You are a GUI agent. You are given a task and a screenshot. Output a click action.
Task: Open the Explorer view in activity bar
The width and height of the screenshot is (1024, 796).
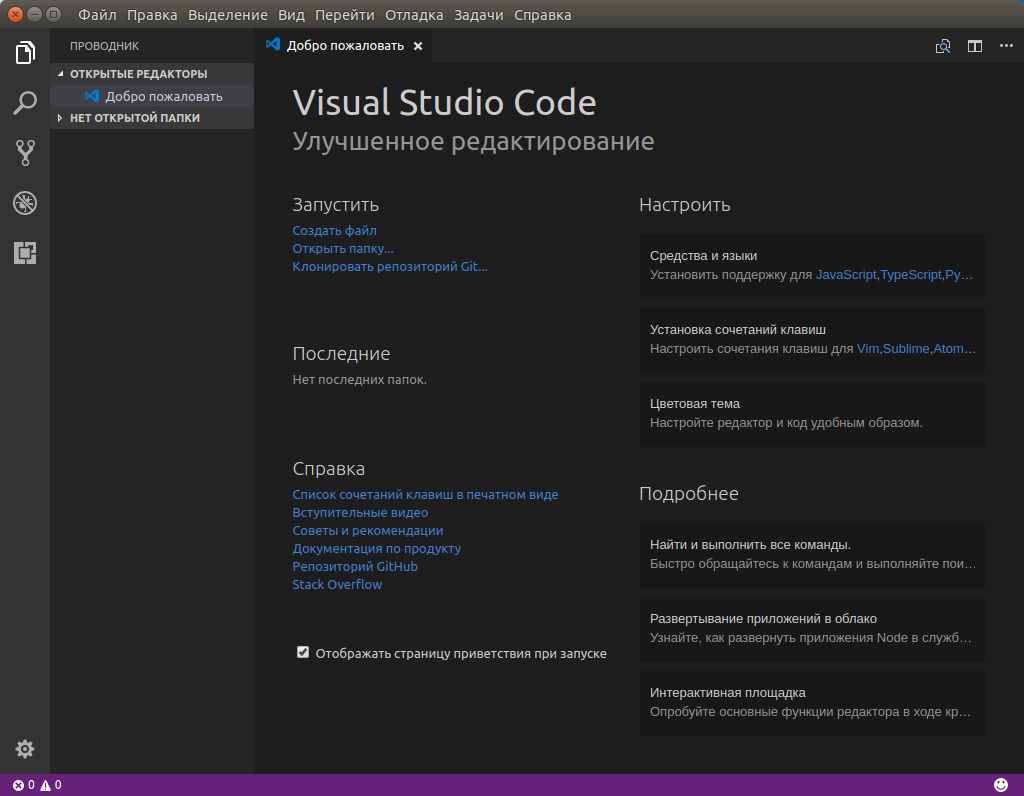[x=25, y=53]
